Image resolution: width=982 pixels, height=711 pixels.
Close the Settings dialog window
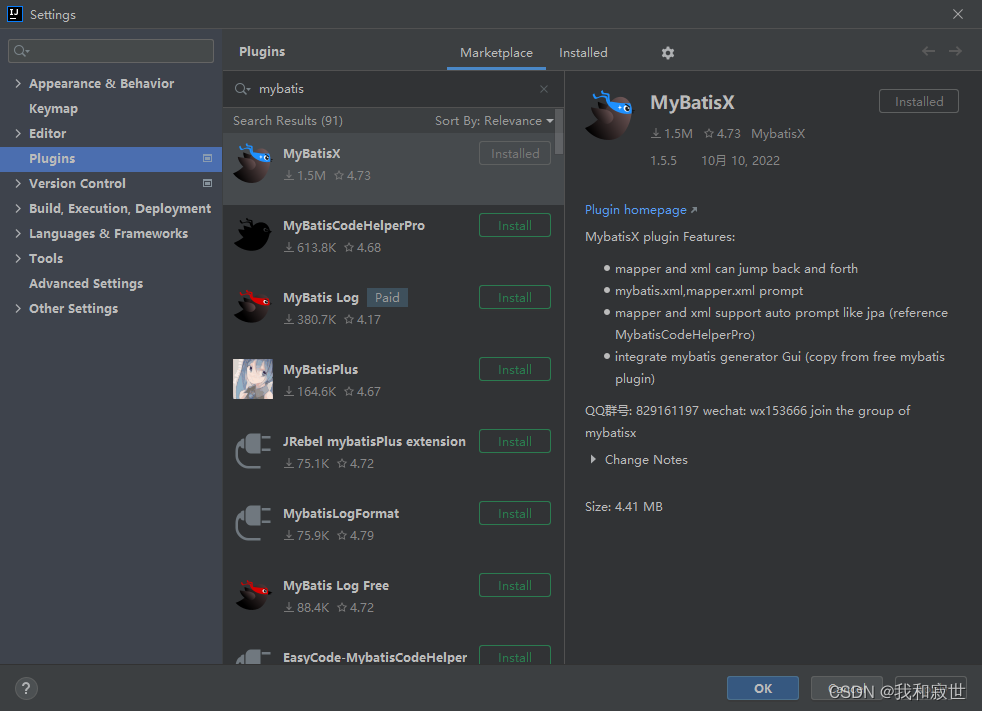pos(958,14)
